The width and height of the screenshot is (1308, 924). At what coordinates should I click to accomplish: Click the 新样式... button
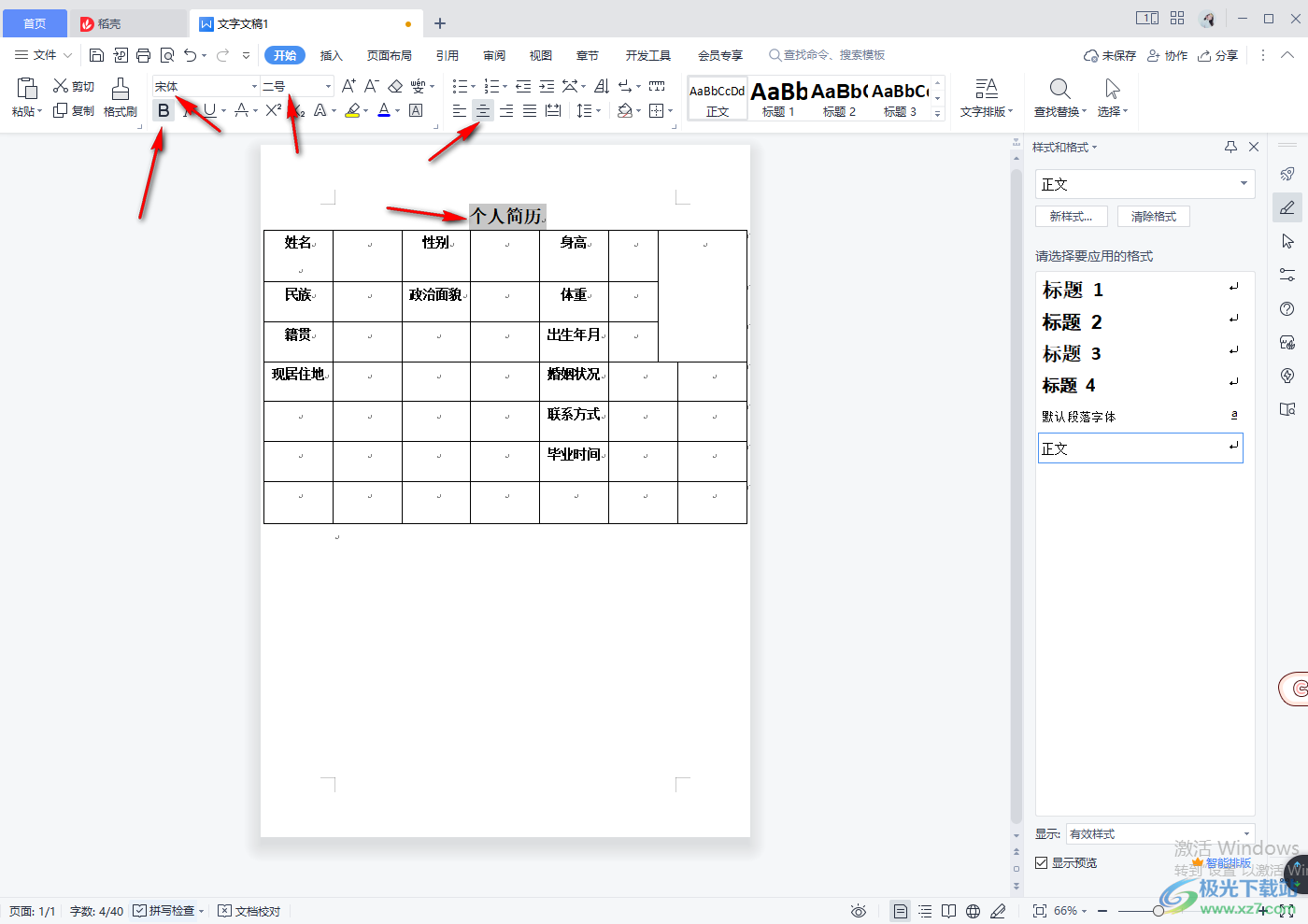pyautogui.click(x=1071, y=216)
